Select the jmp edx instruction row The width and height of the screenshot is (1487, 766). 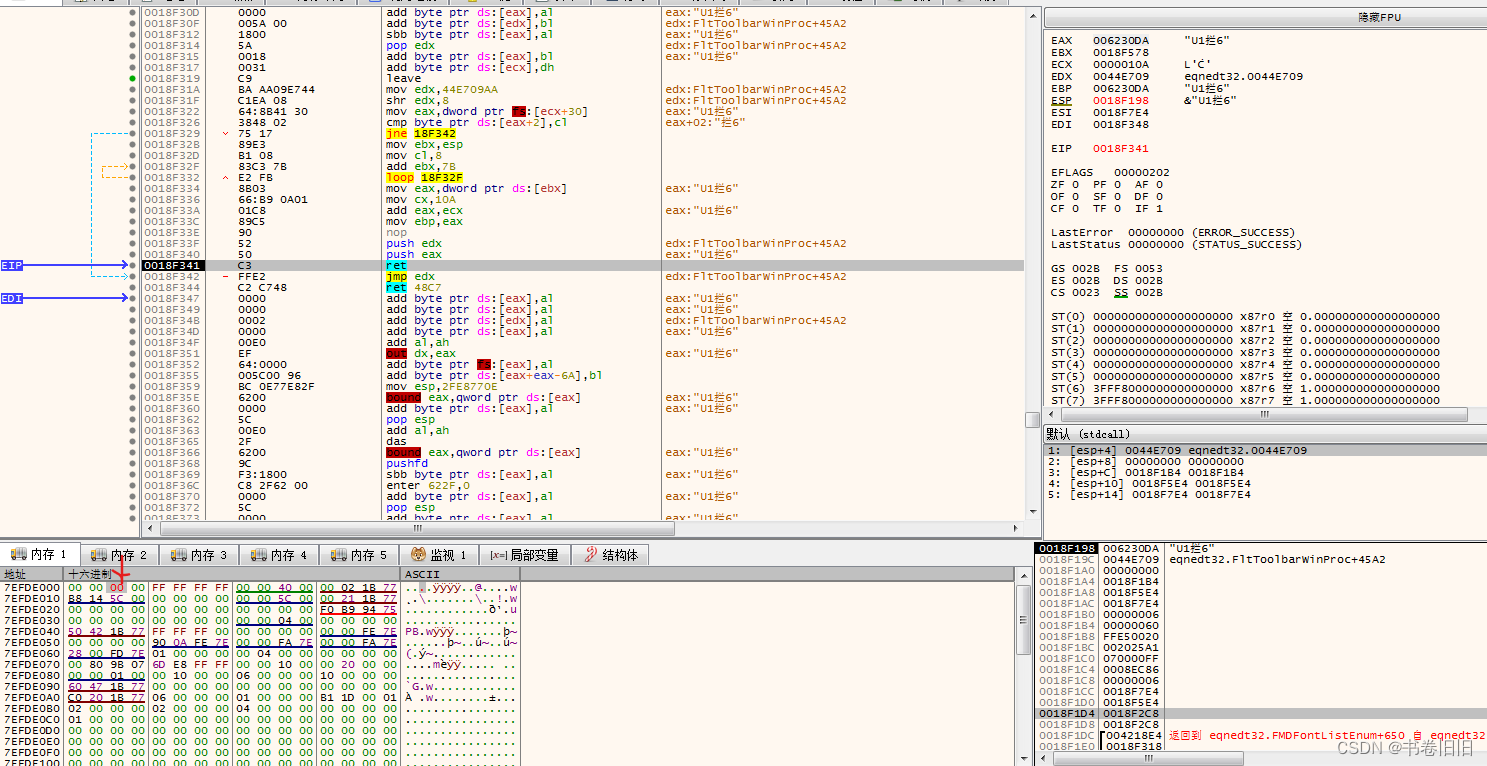410,276
